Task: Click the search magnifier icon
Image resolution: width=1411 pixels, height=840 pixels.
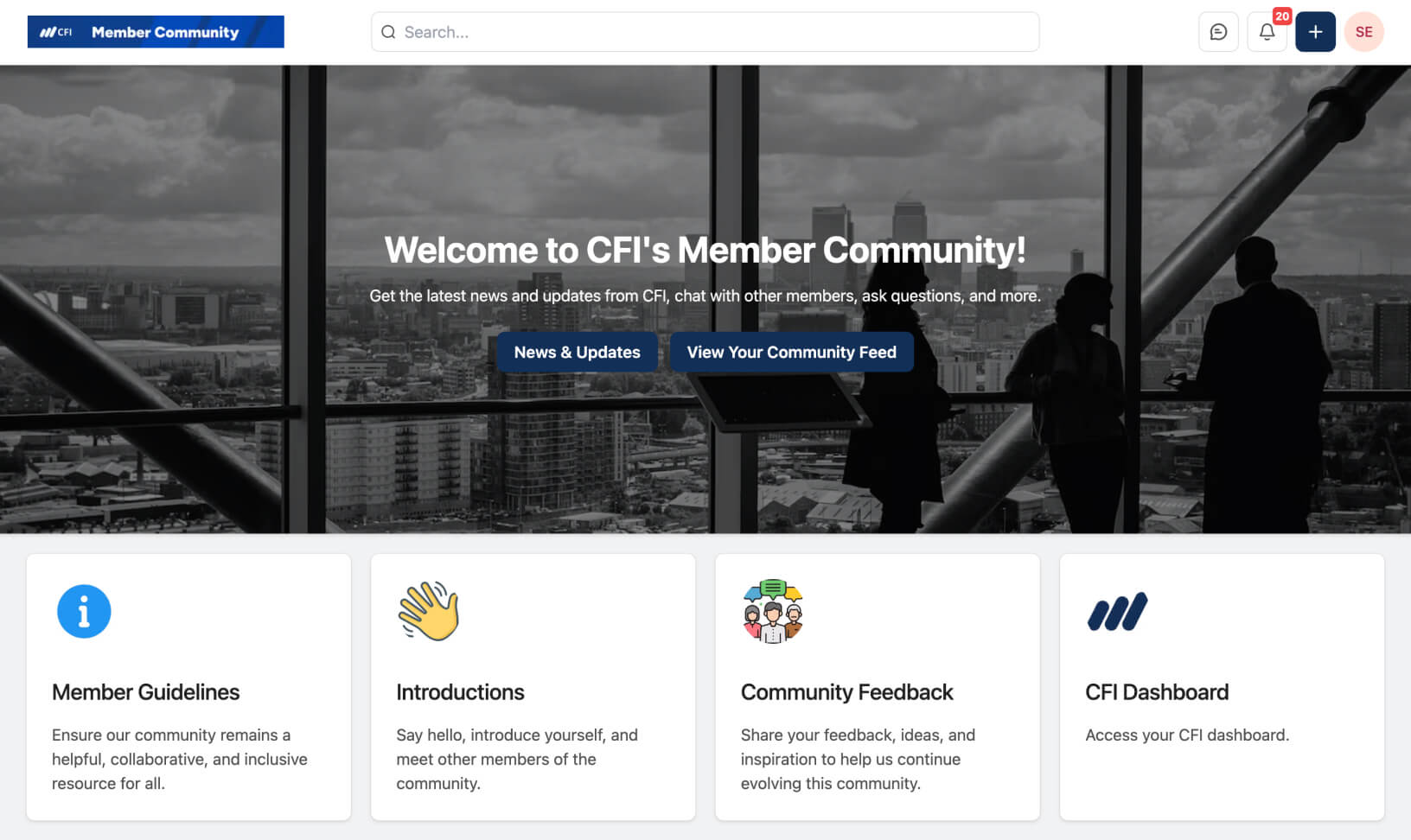Action: 388,32
